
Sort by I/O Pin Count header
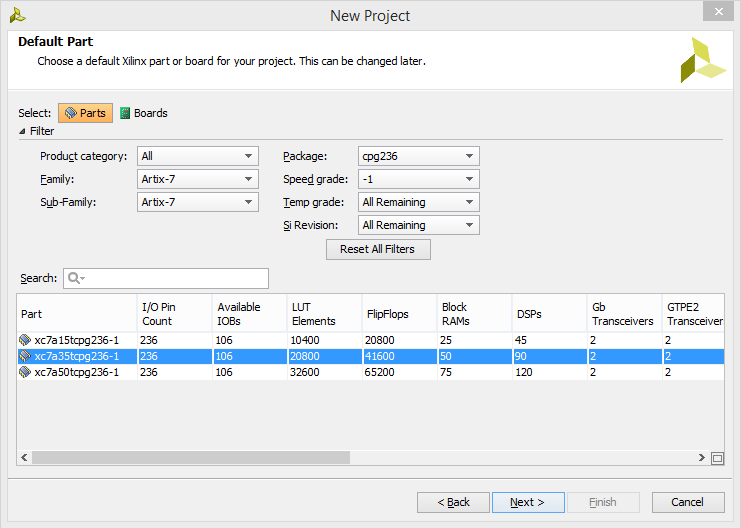pos(174,314)
